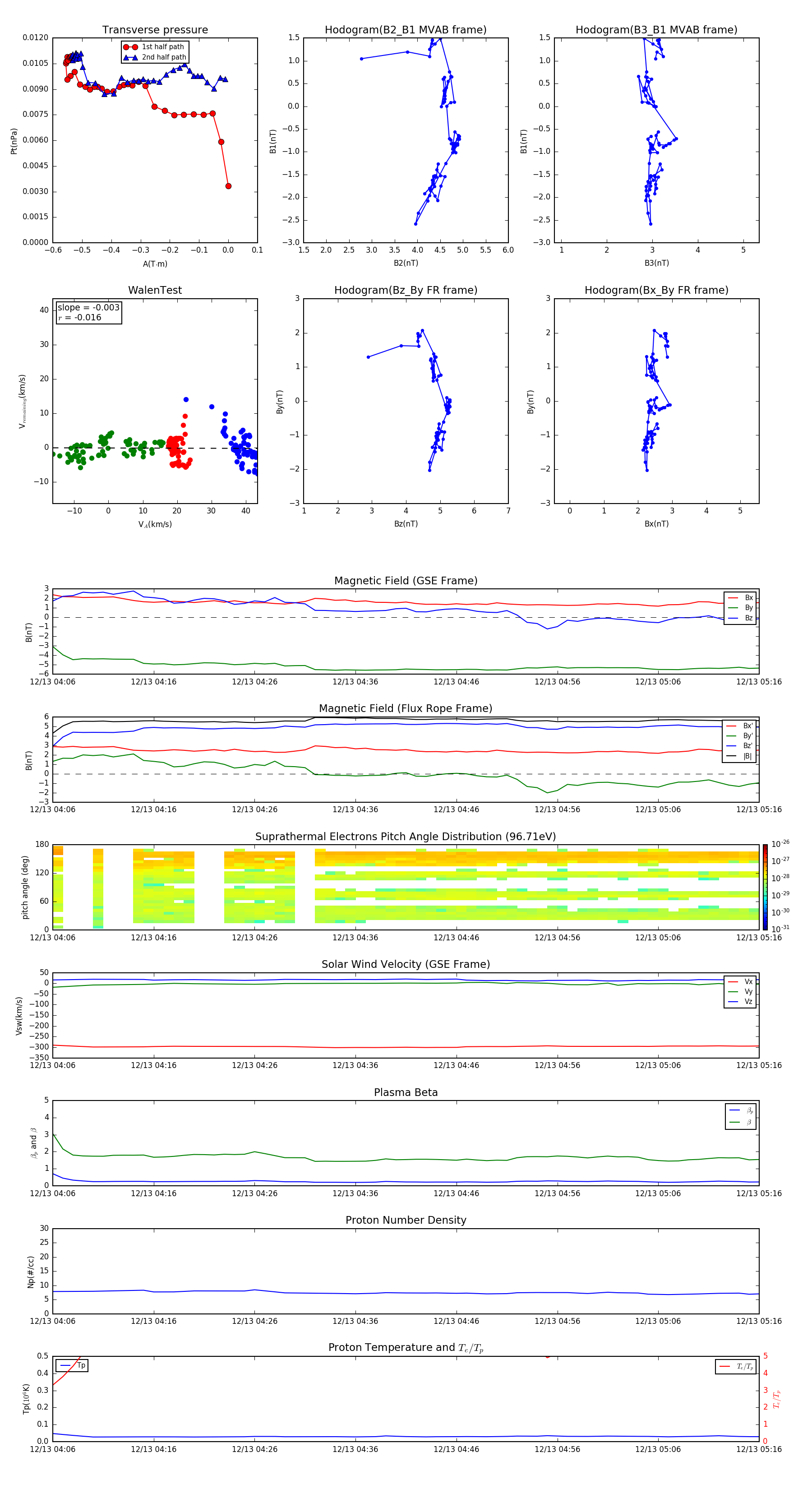The image size is (812, 1489).
Task: Select the Vy entry in velocity legend
Action: point(740,992)
